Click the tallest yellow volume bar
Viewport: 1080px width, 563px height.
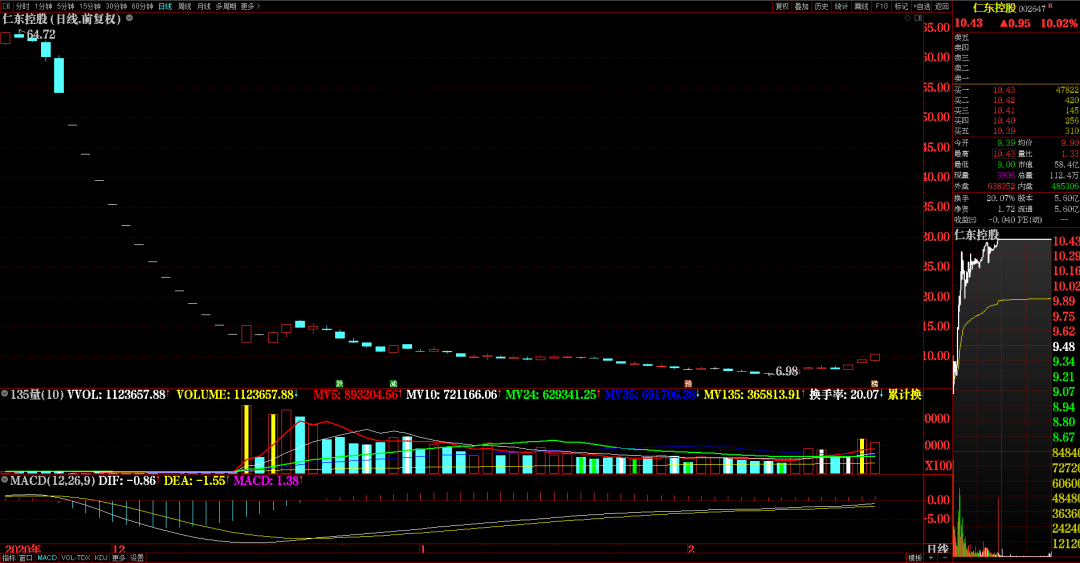[x=247, y=439]
